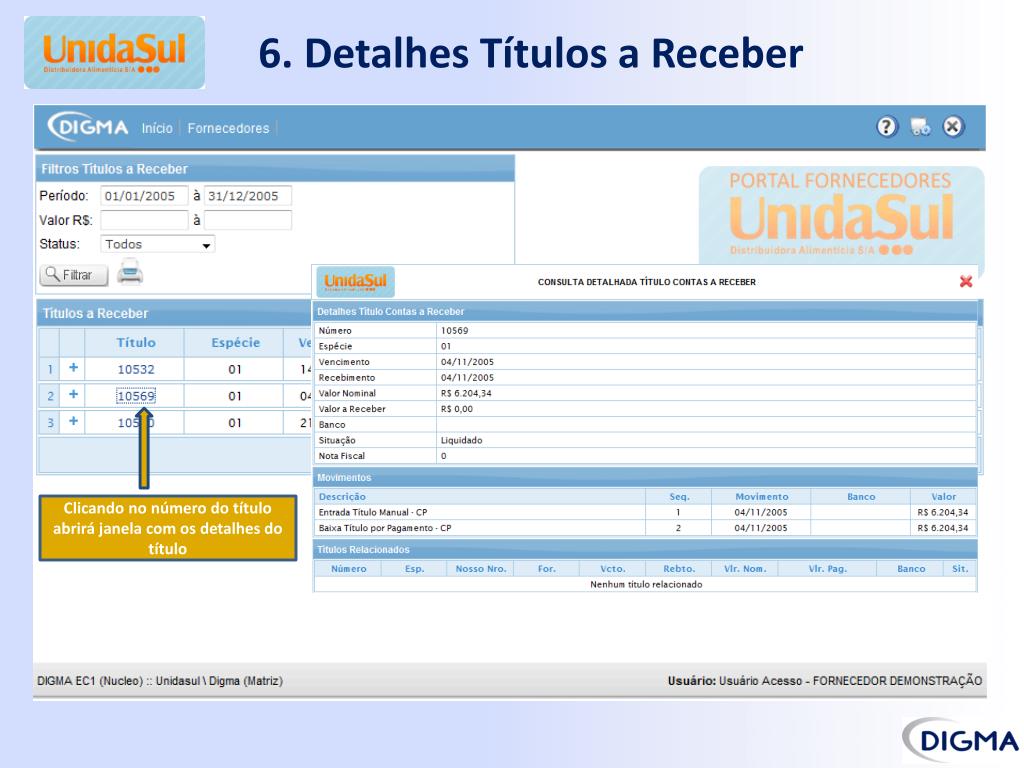Open the Status dropdown showing Todos
Image resolution: width=1024 pixels, height=768 pixels.
point(157,244)
